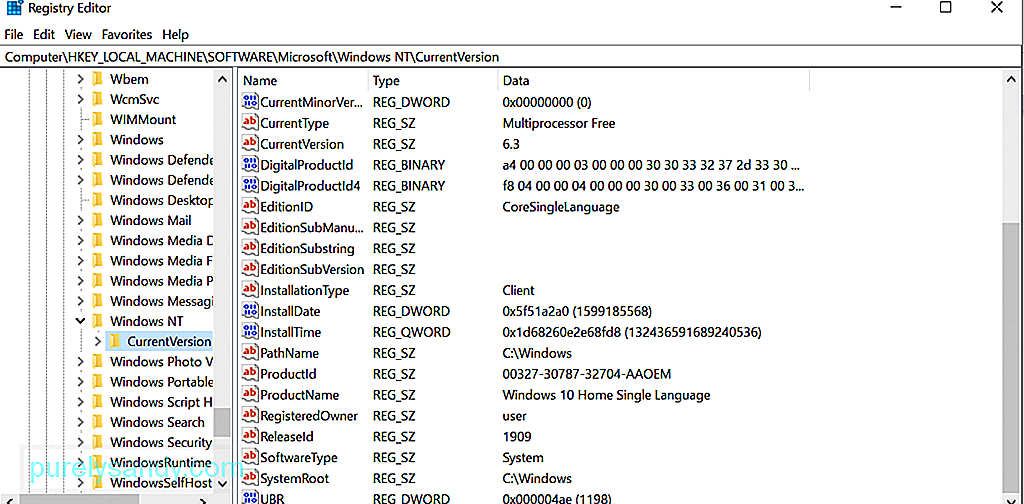Expand the WcmSvc tree node
This screenshot has height=504, width=1024.
[x=80, y=100]
